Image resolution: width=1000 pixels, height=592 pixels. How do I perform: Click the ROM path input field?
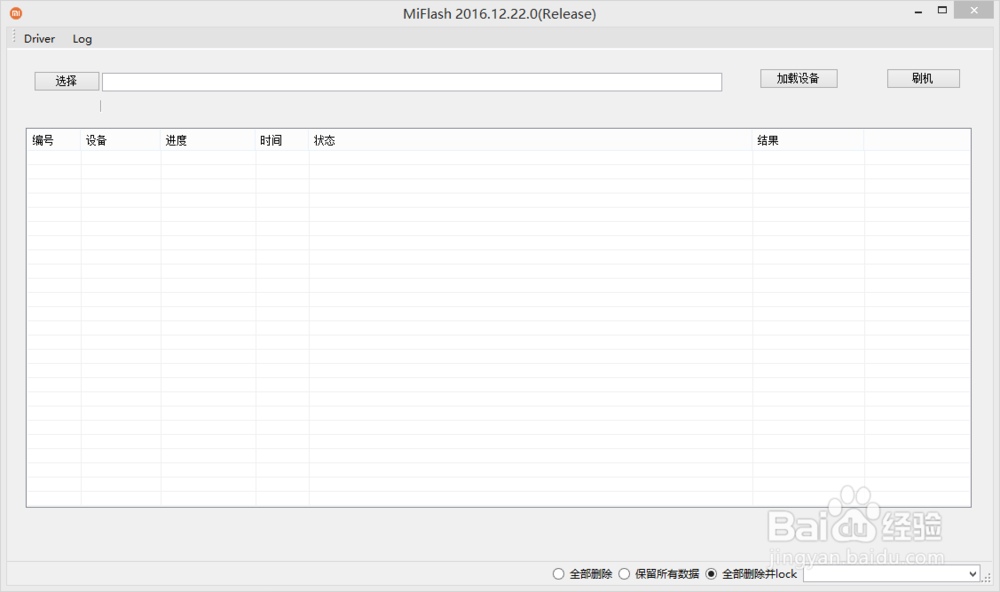click(411, 81)
